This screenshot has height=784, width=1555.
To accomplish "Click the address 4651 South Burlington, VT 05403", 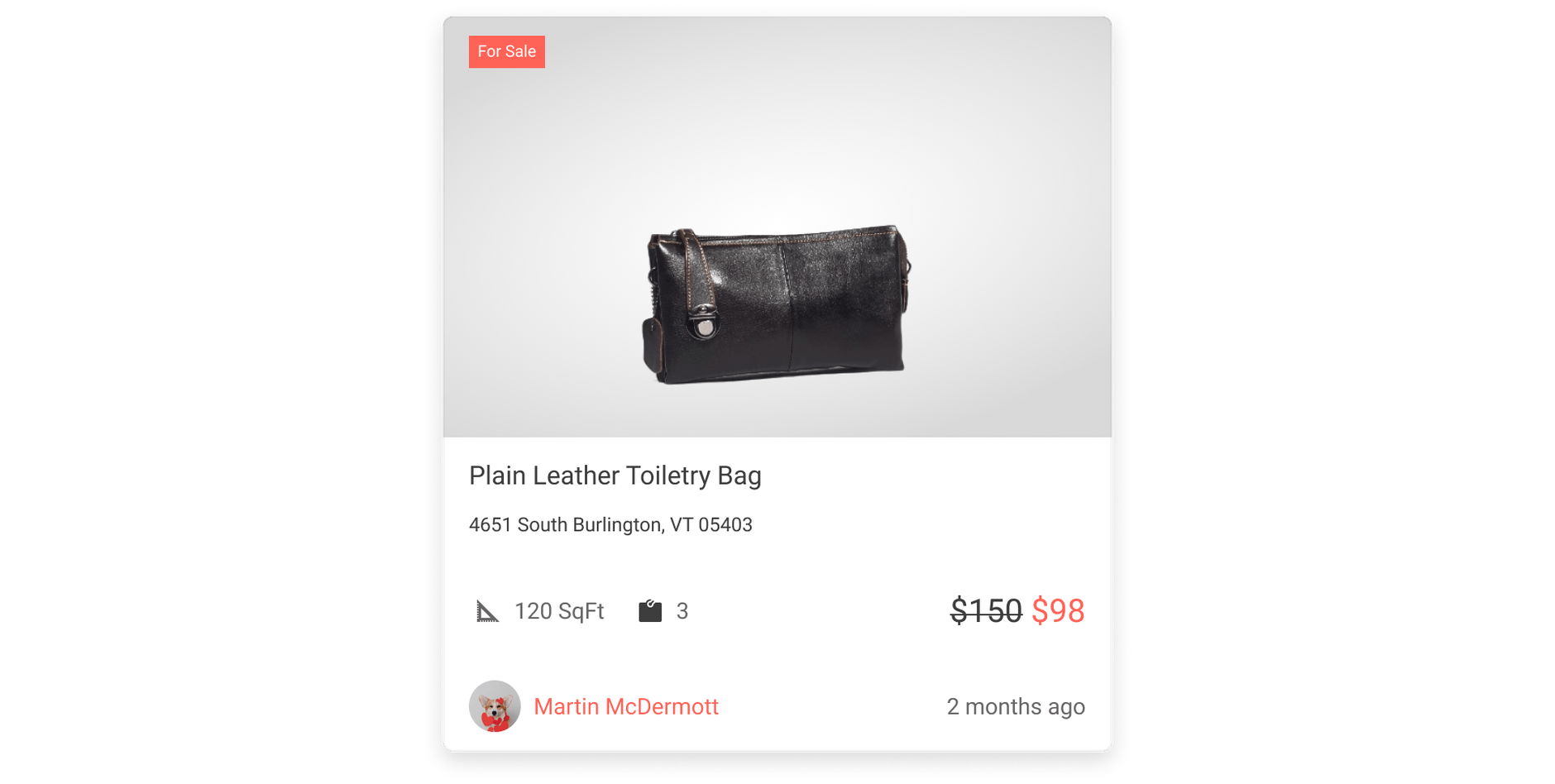I will pos(610,525).
